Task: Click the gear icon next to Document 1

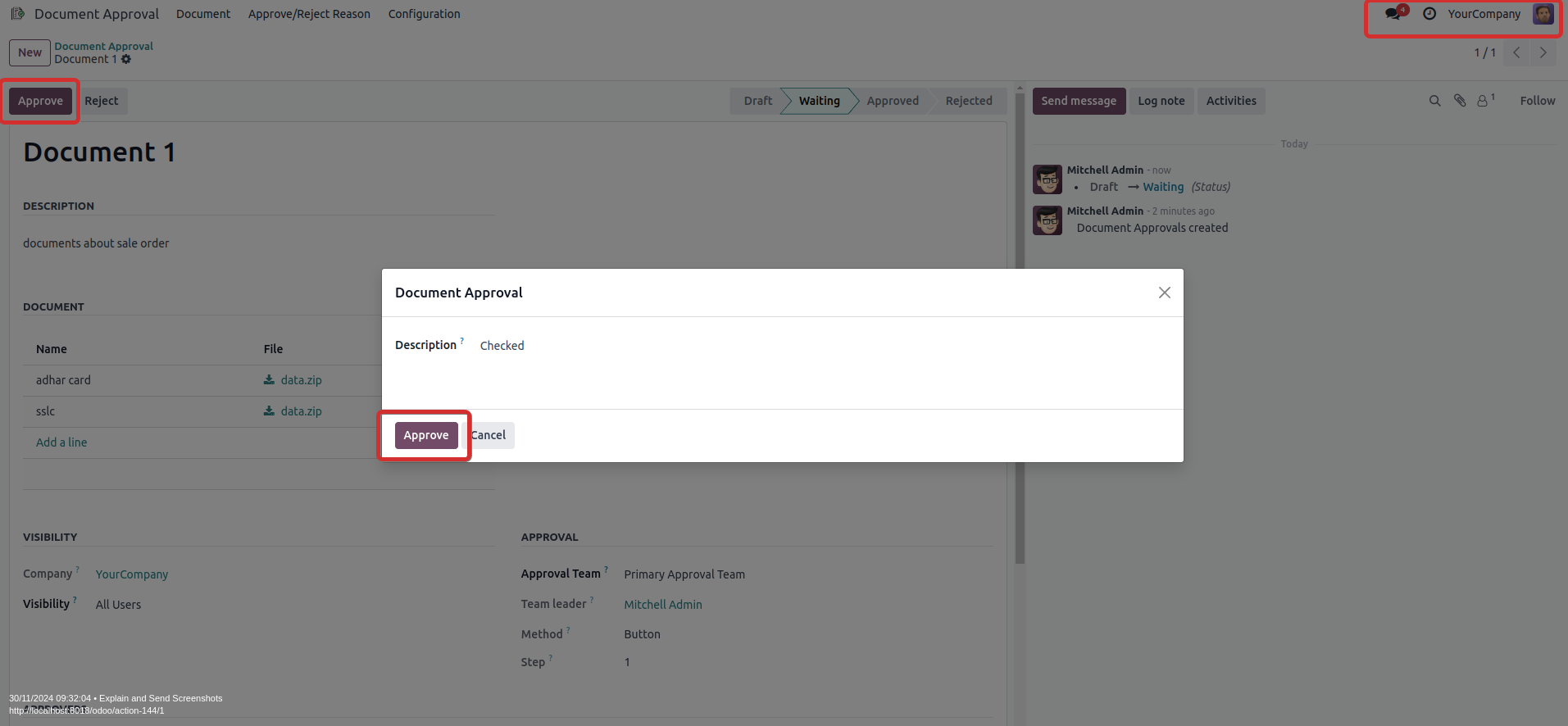Action: pos(126,60)
